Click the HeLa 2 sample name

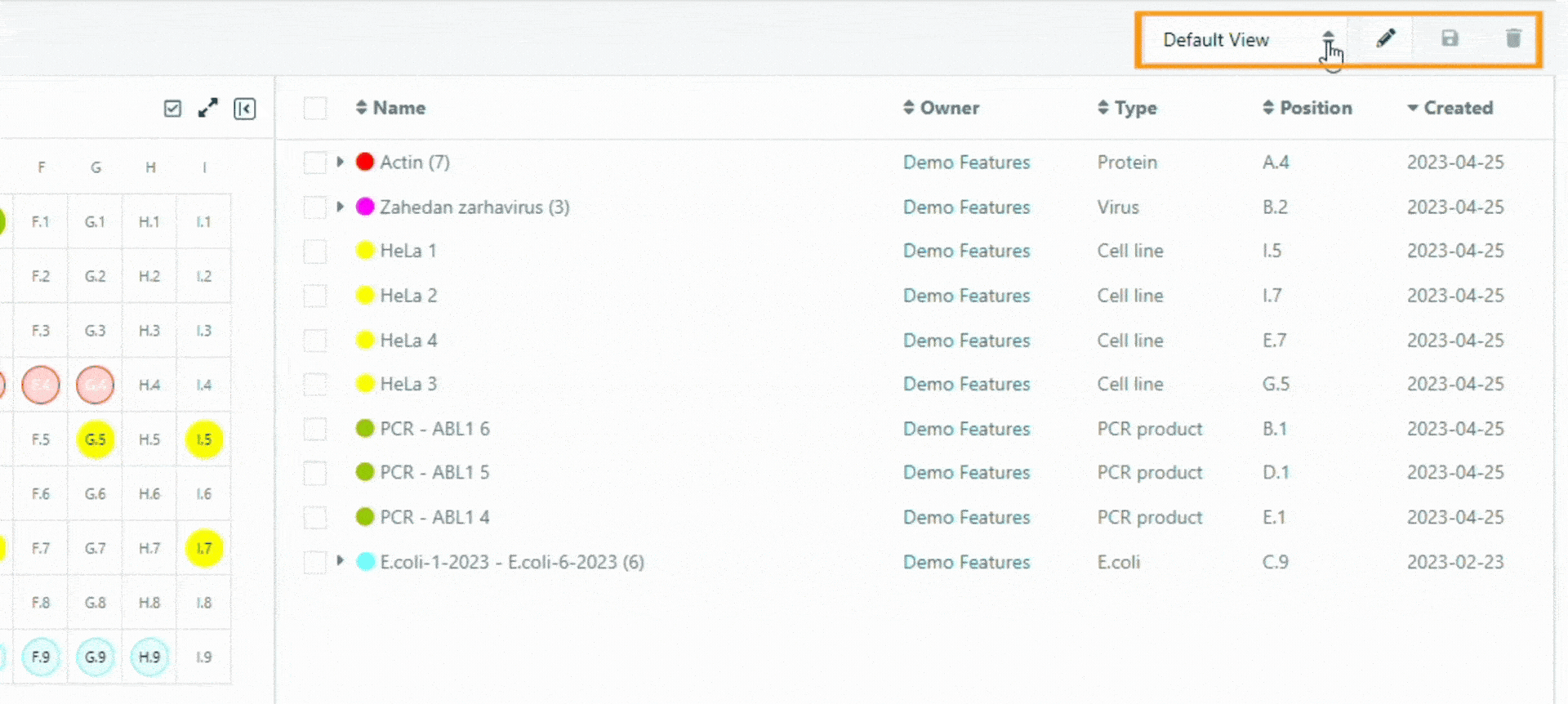[408, 296]
